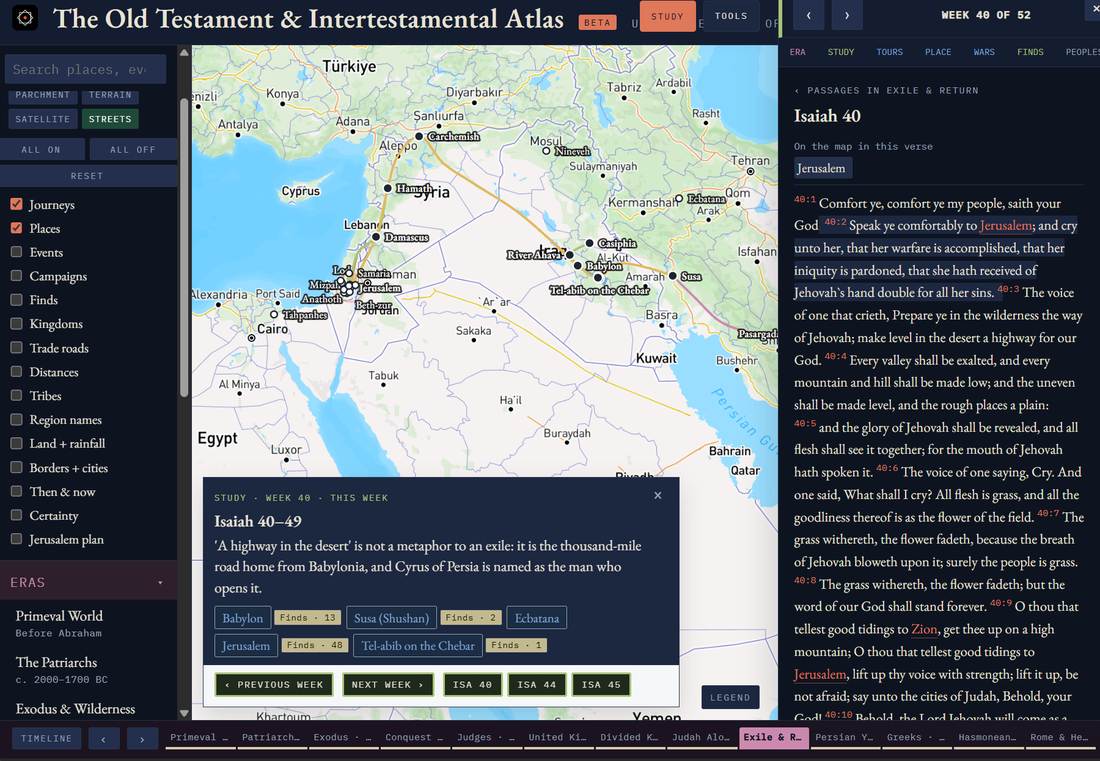Switch to the TOURS panel tab
This screenshot has height=761, width=1100.
pos(889,52)
